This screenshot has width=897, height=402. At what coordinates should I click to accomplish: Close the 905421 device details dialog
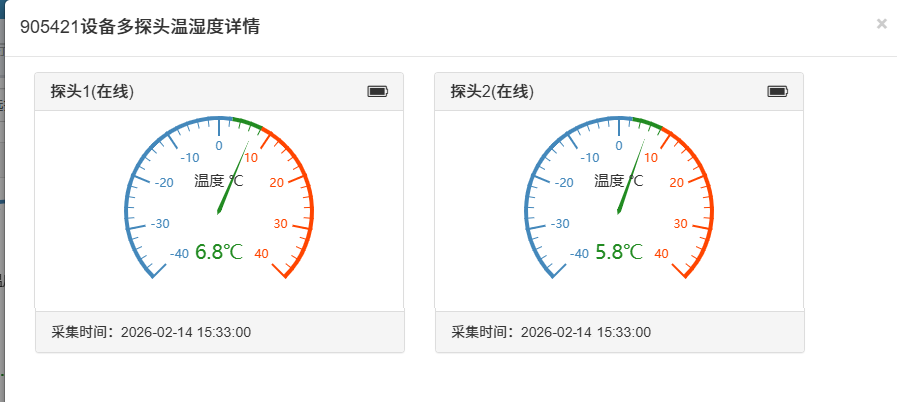click(x=881, y=24)
